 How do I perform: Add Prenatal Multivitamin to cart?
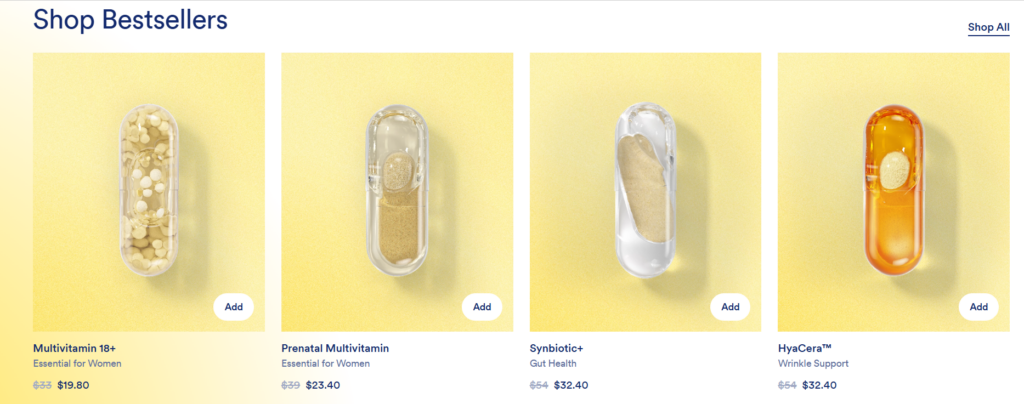(482, 307)
